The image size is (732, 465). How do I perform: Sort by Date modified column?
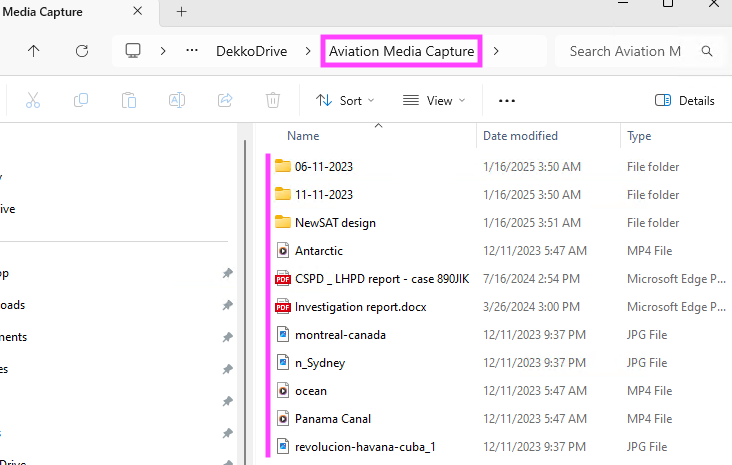coord(520,136)
